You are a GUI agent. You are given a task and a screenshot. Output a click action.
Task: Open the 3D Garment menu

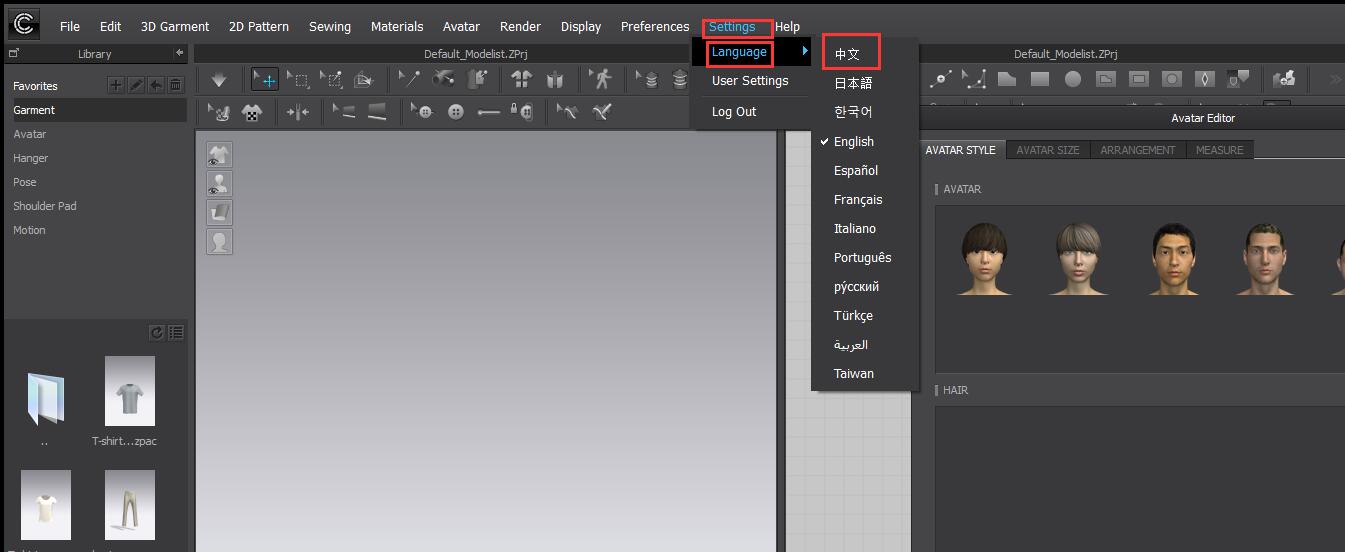[x=175, y=27]
